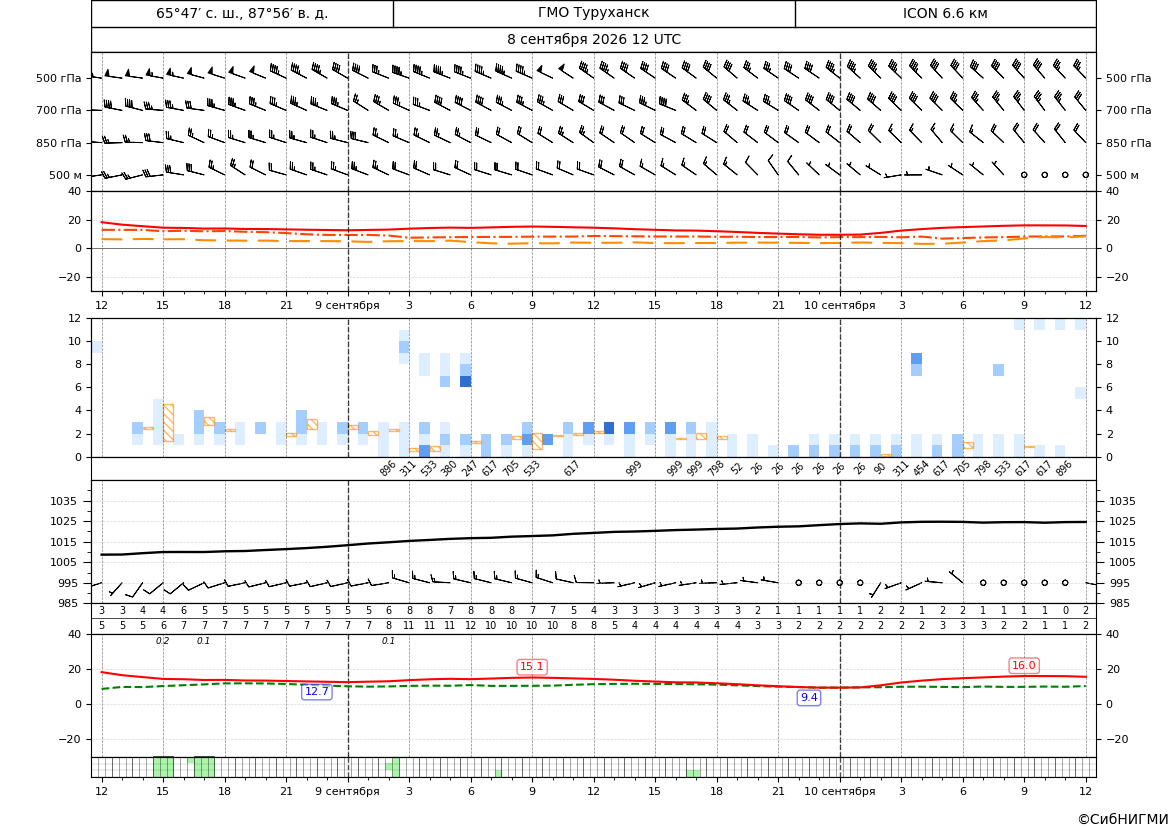
Task: Click the right 500 м level label
Action: [1122, 175]
